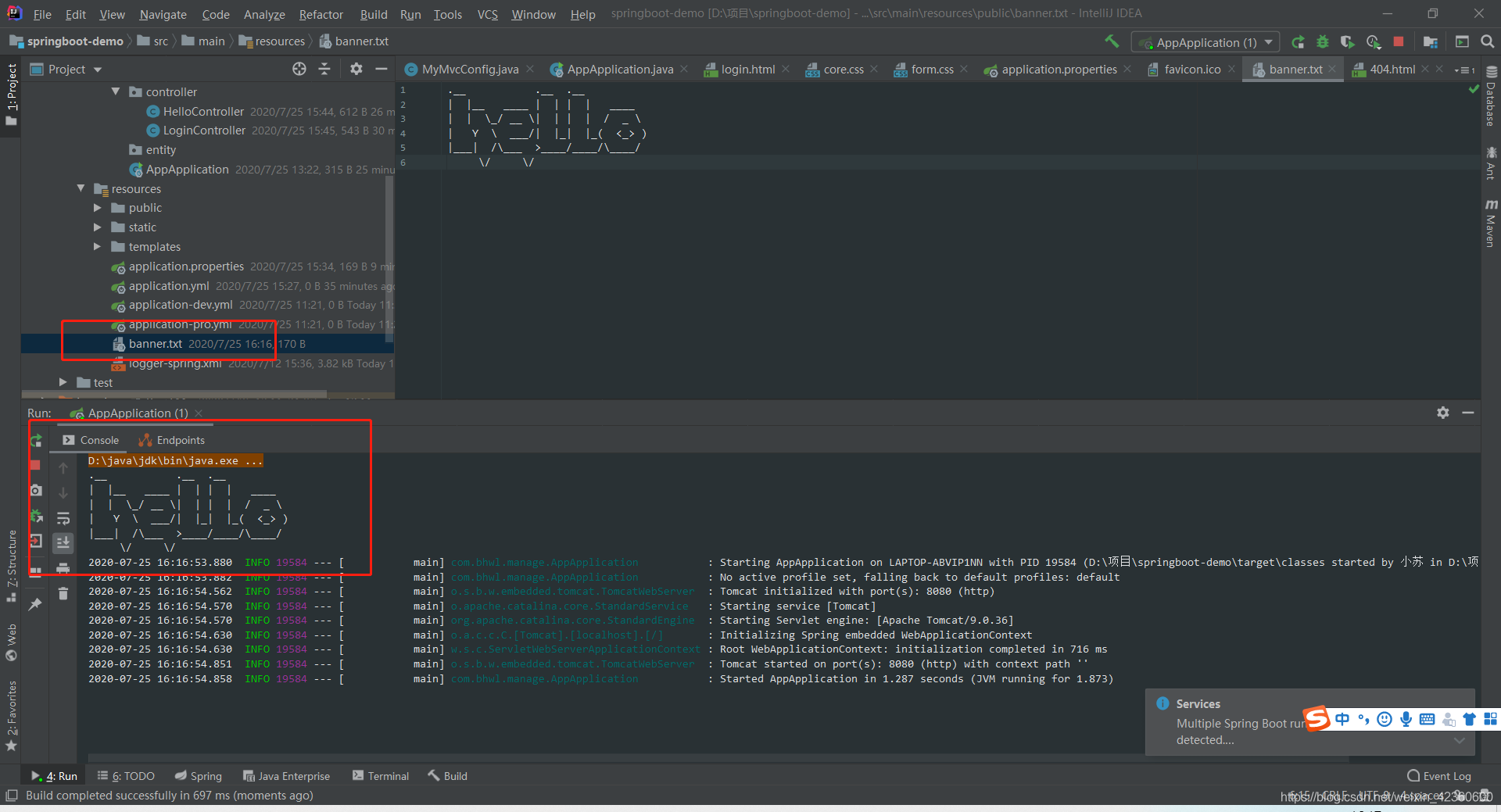Switch to MyMvcConfig.java tab
The image size is (1501, 812).
point(469,70)
